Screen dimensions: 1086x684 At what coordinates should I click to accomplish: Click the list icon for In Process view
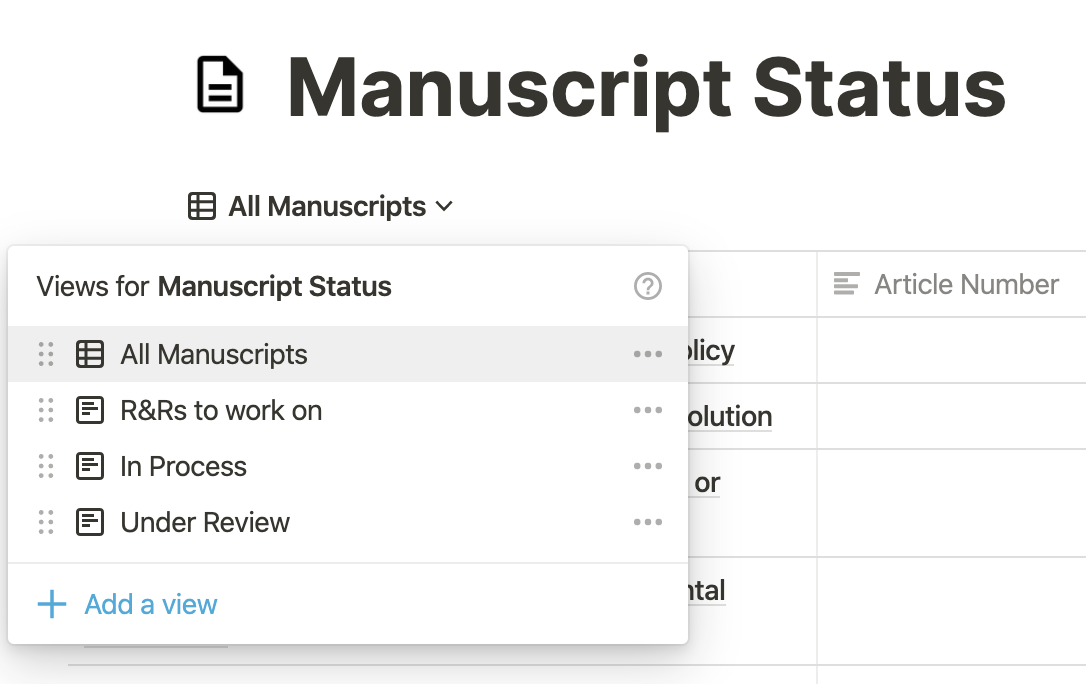(x=90, y=467)
